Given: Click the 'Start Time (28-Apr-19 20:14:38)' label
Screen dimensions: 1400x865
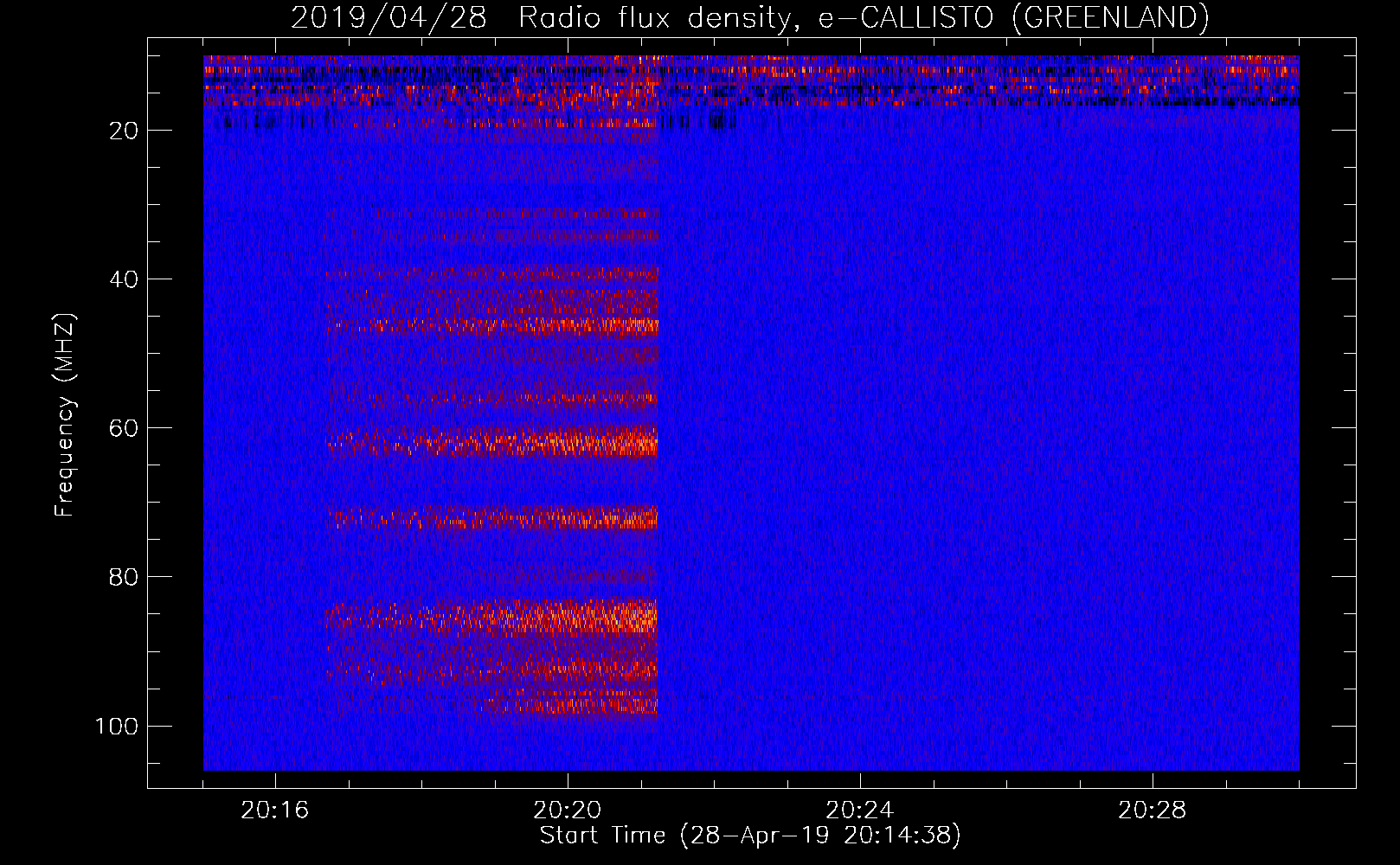Looking at the screenshot, I should tap(750, 836).
